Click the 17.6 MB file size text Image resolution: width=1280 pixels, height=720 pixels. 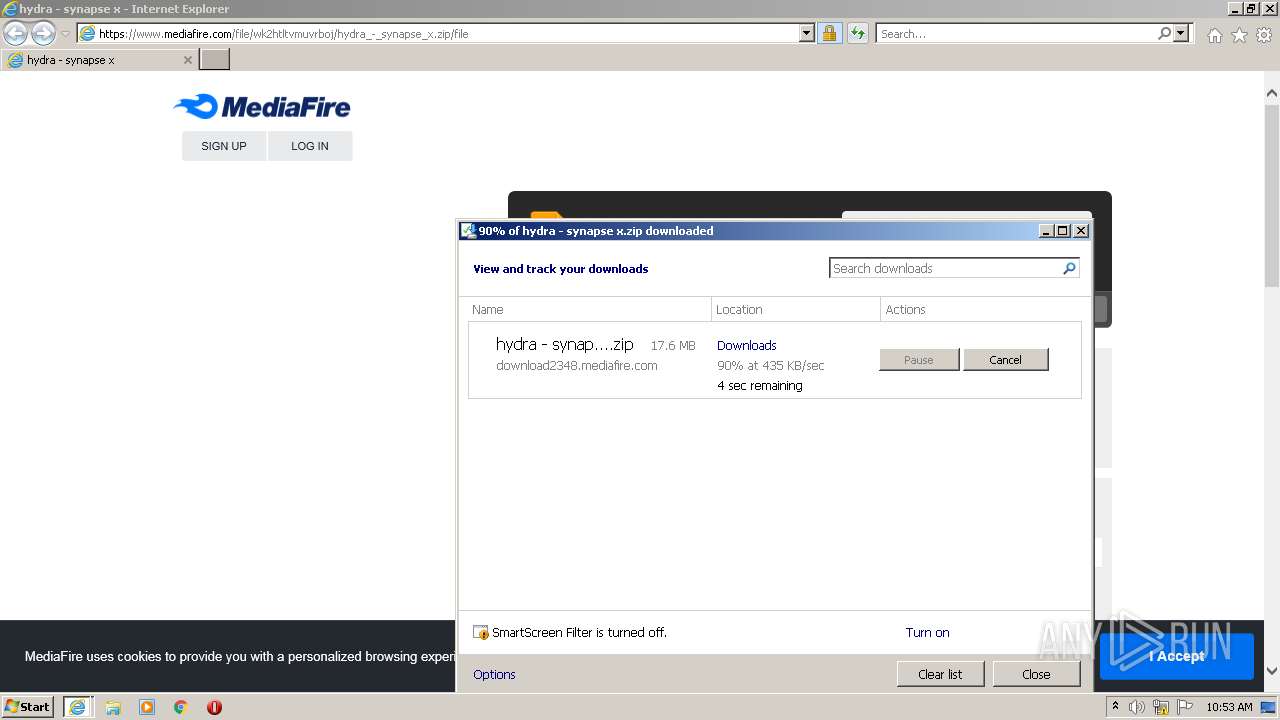click(x=673, y=345)
